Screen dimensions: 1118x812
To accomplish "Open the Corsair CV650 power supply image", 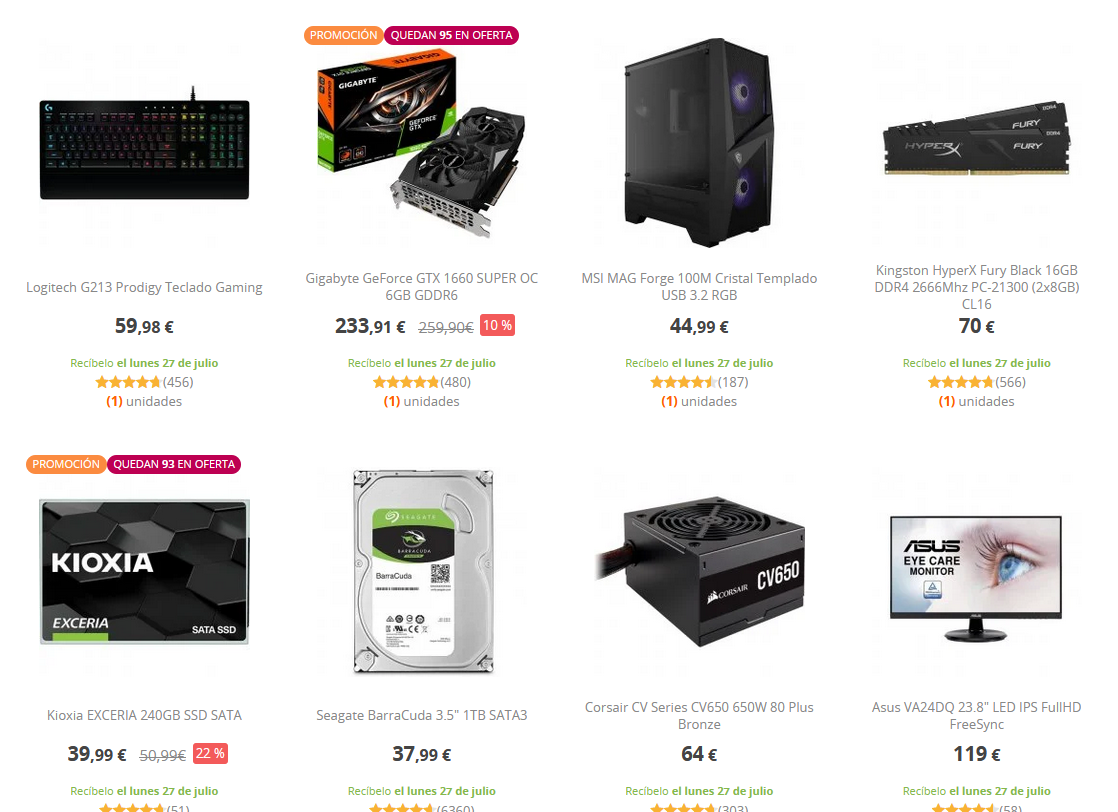I will [x=699, y=572].
